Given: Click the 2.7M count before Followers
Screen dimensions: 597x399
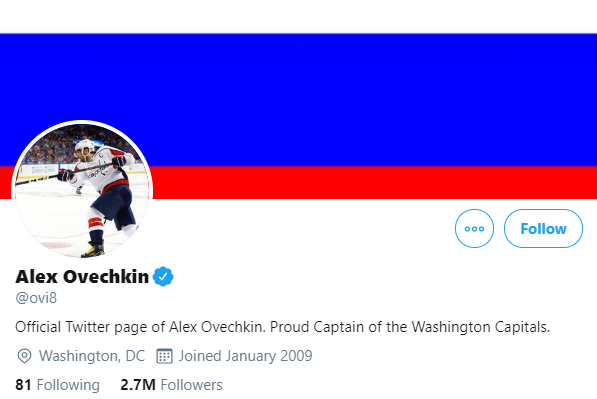Looking at the screenshot, I should pyautogui.click(x=138, y=385).
